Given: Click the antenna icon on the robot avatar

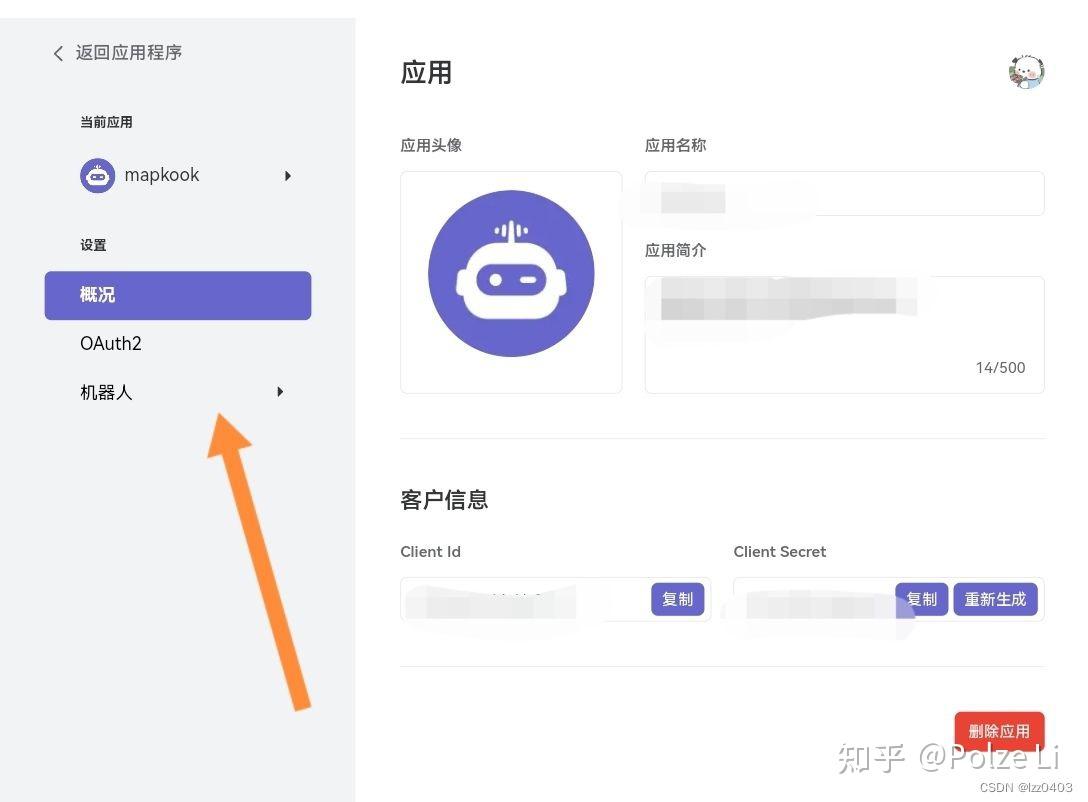Looking at the screenshot, I should [511, 232].
